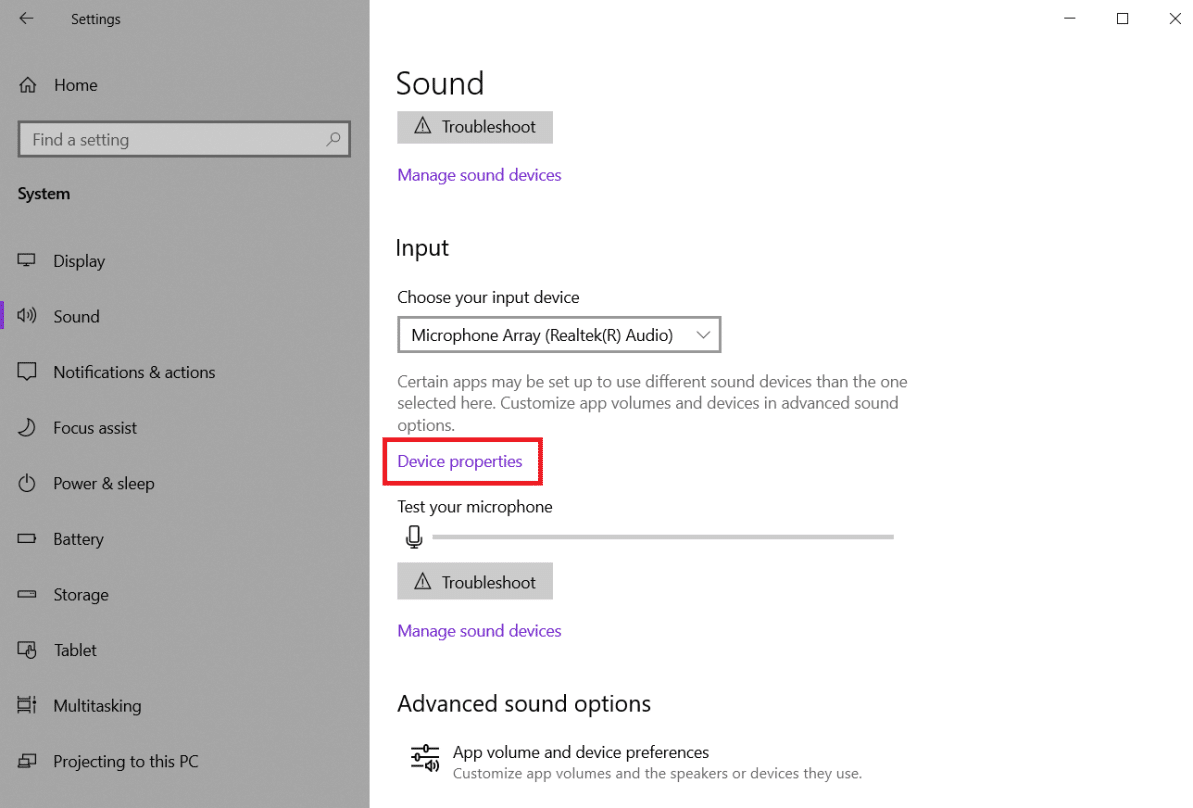Click the Display monitor icon

[x=27, y=261]
